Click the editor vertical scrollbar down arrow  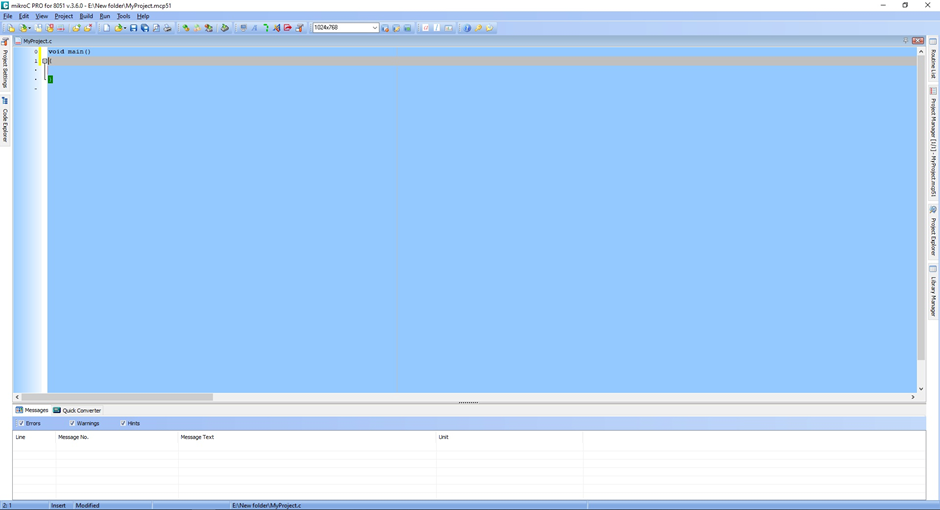(921, 388)
